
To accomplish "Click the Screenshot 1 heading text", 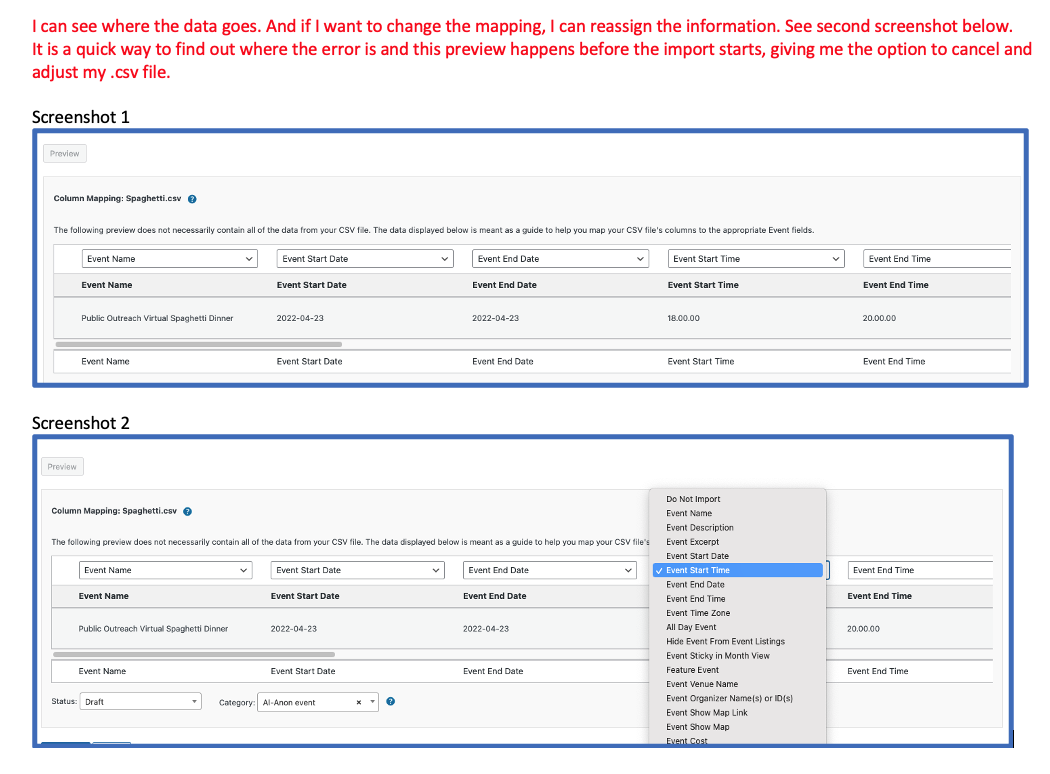I will [x=81, y=117].
